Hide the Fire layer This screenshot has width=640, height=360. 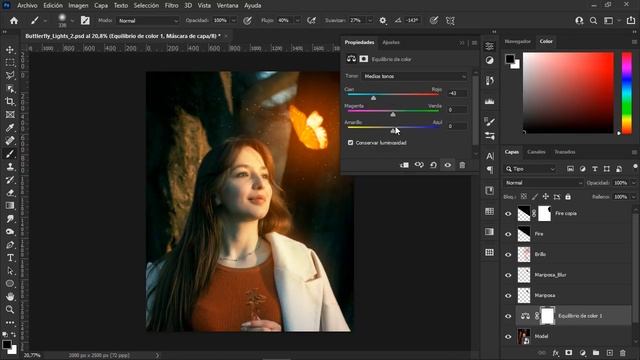tap(508, 234)
